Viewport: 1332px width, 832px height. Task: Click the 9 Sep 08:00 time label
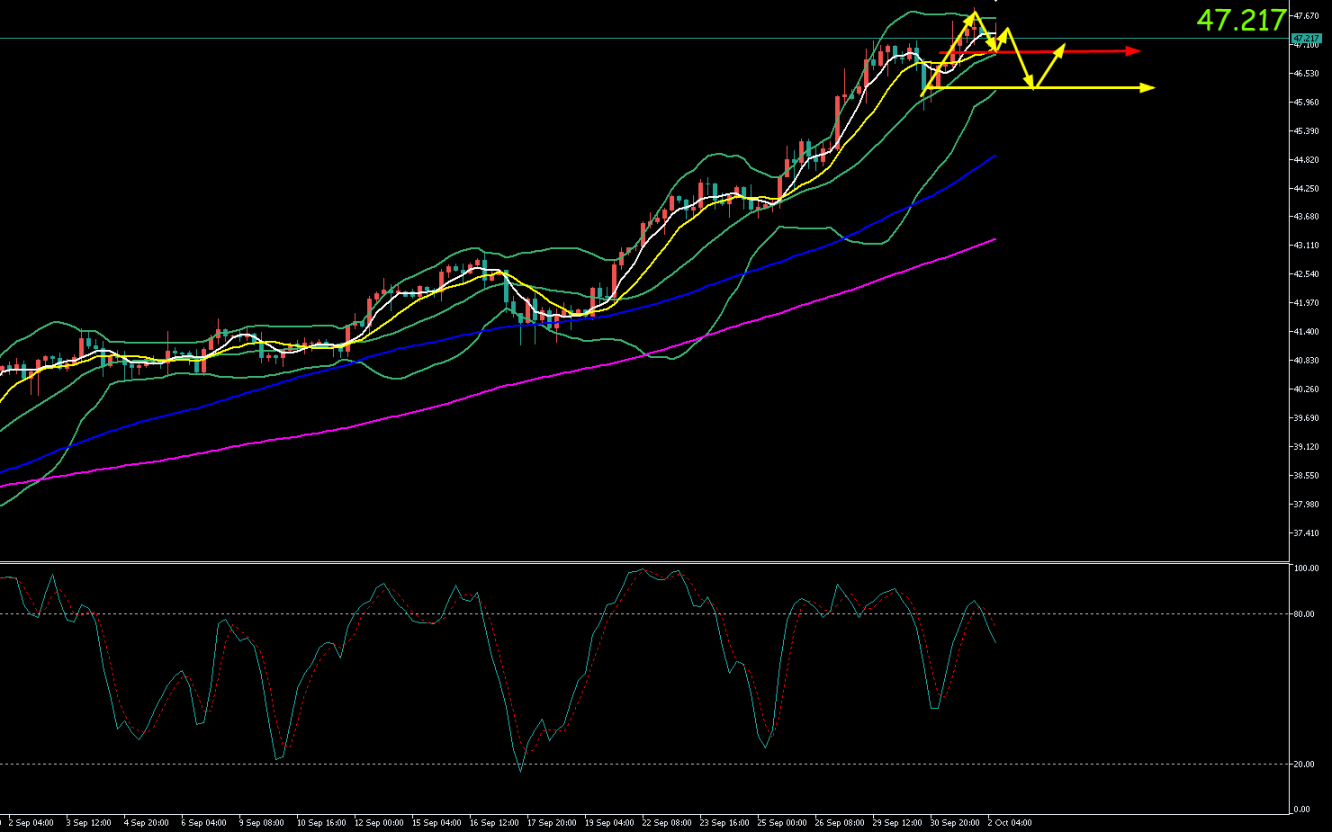coord(260,822)
